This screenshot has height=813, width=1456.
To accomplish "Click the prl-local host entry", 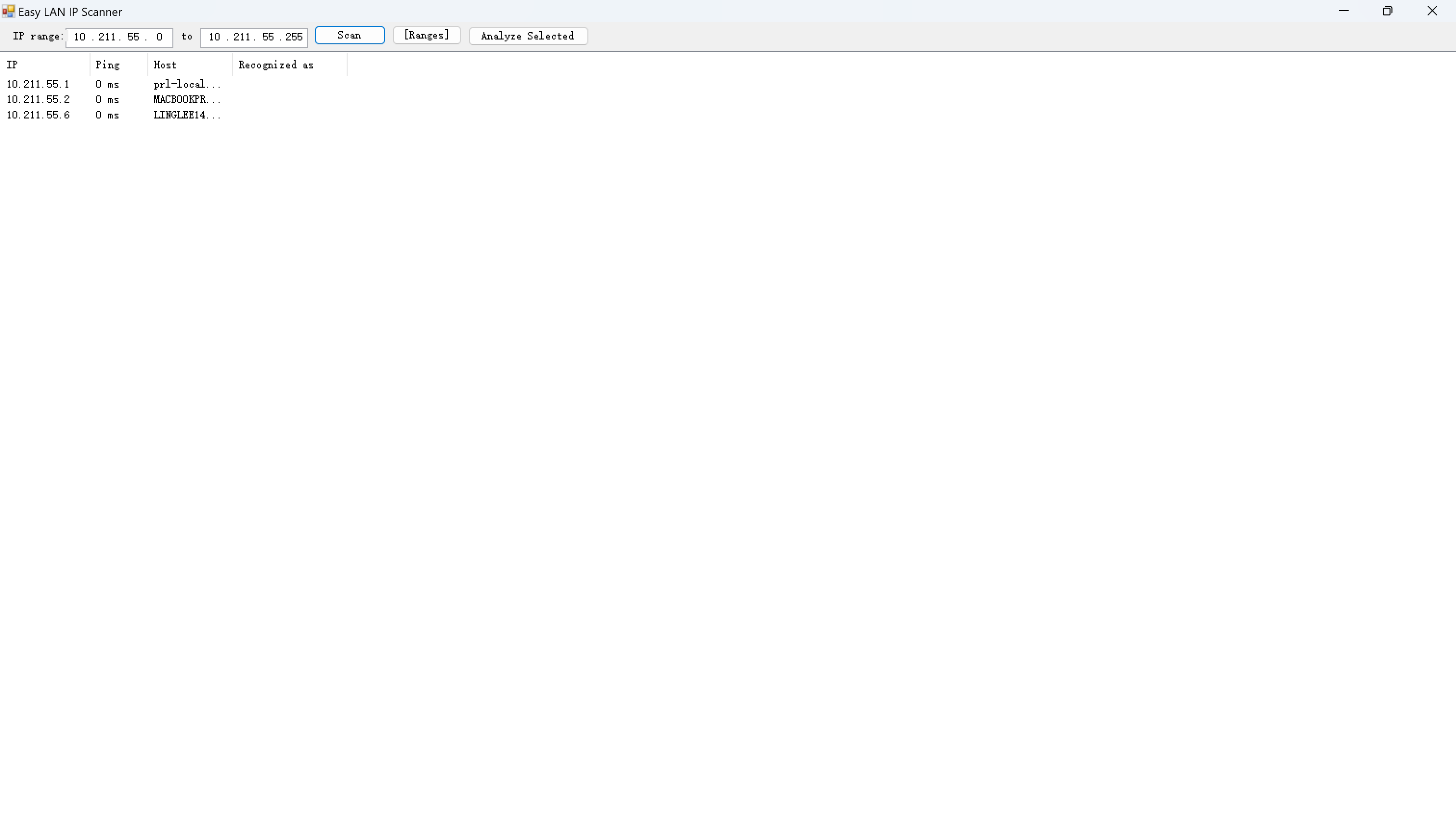I will coord(186,84).
